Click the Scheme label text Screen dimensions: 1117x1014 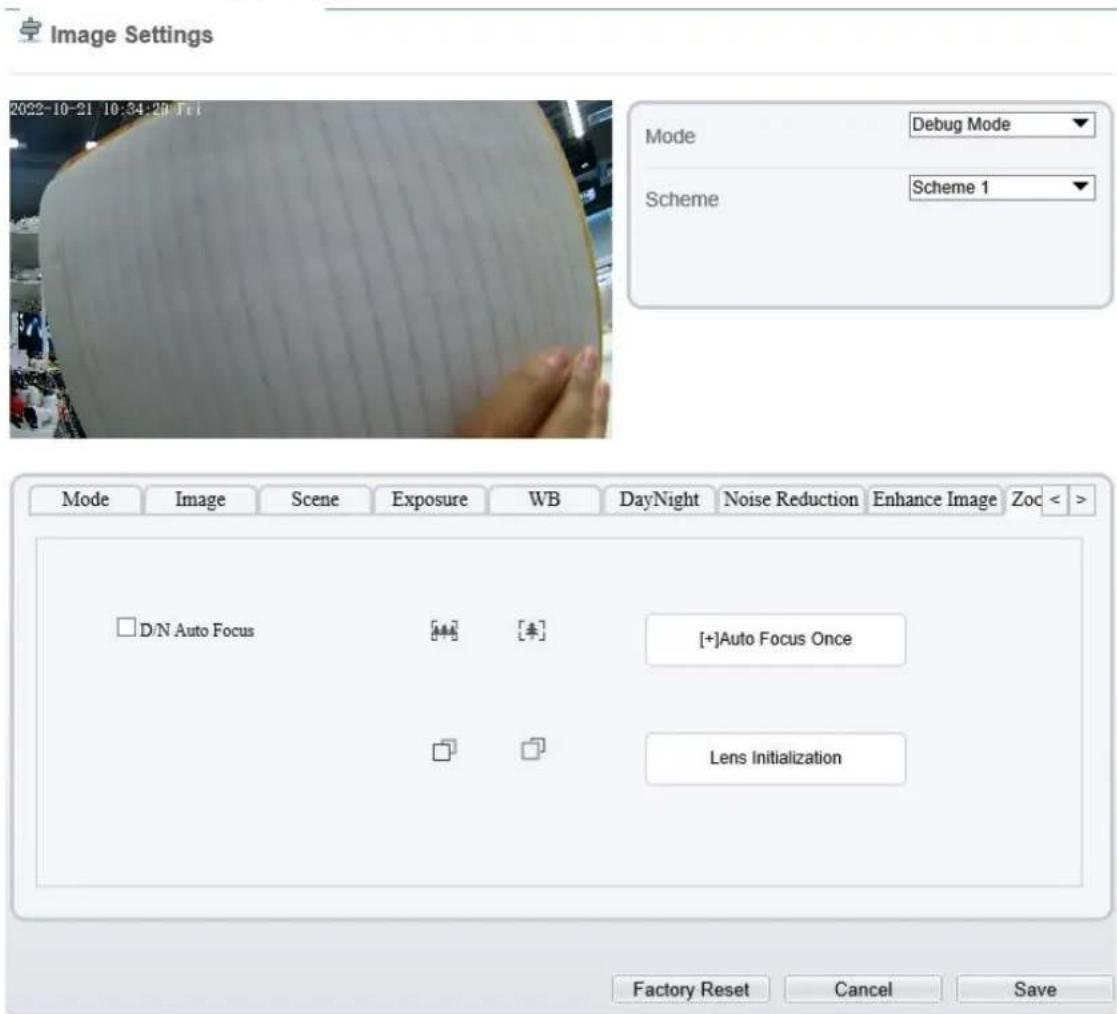(x=682, y=200)
